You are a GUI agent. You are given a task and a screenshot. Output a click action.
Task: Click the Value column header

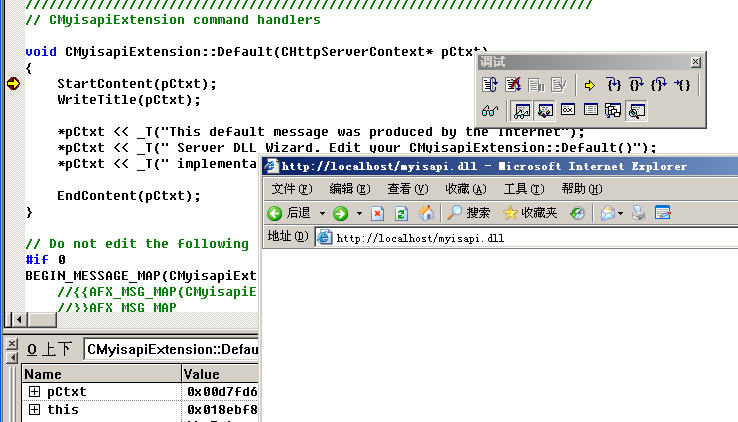tap(220, 374)
